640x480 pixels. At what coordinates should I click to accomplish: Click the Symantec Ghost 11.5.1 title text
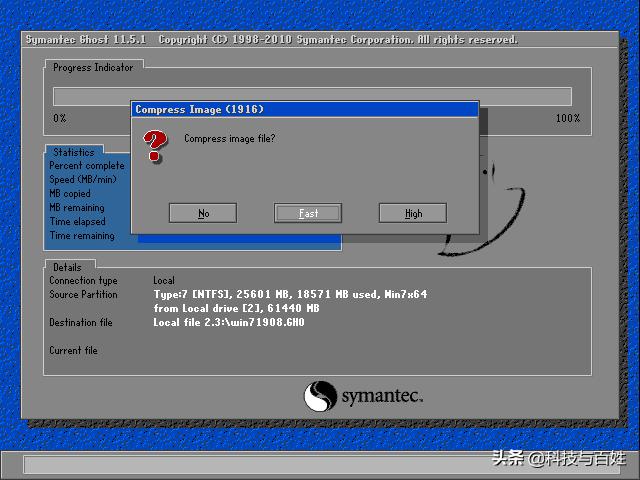click(86, 40)
